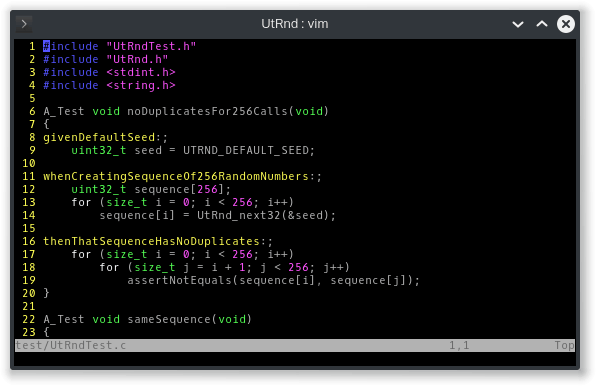Click the assertNotEquals call on line 19

pos(273,280)
